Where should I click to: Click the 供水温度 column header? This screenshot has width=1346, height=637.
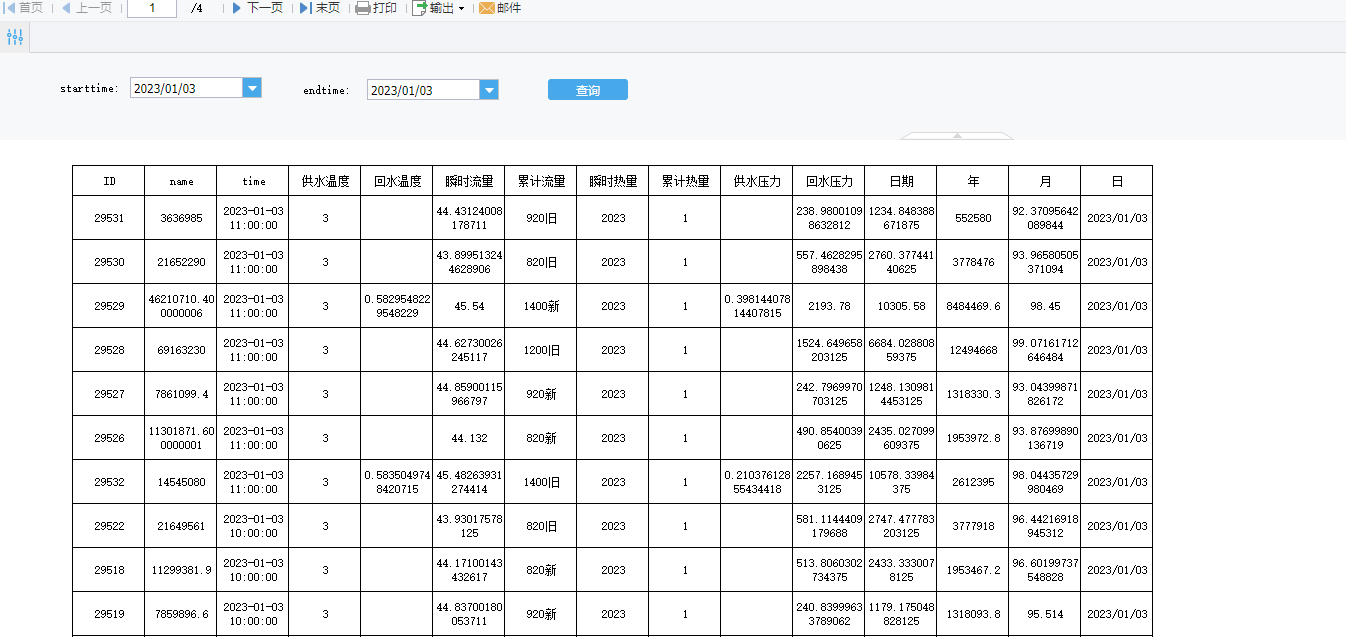click(x=325, y=181)
